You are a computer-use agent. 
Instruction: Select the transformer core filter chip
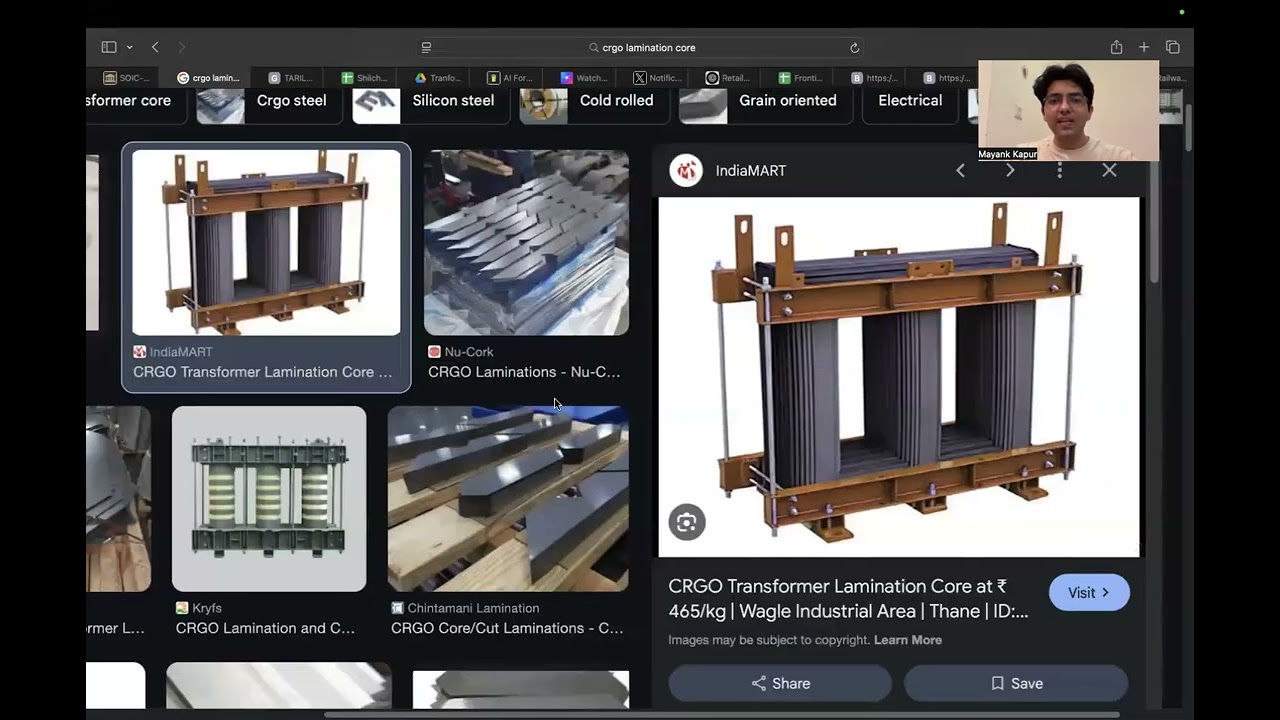(x=135, y=101)
